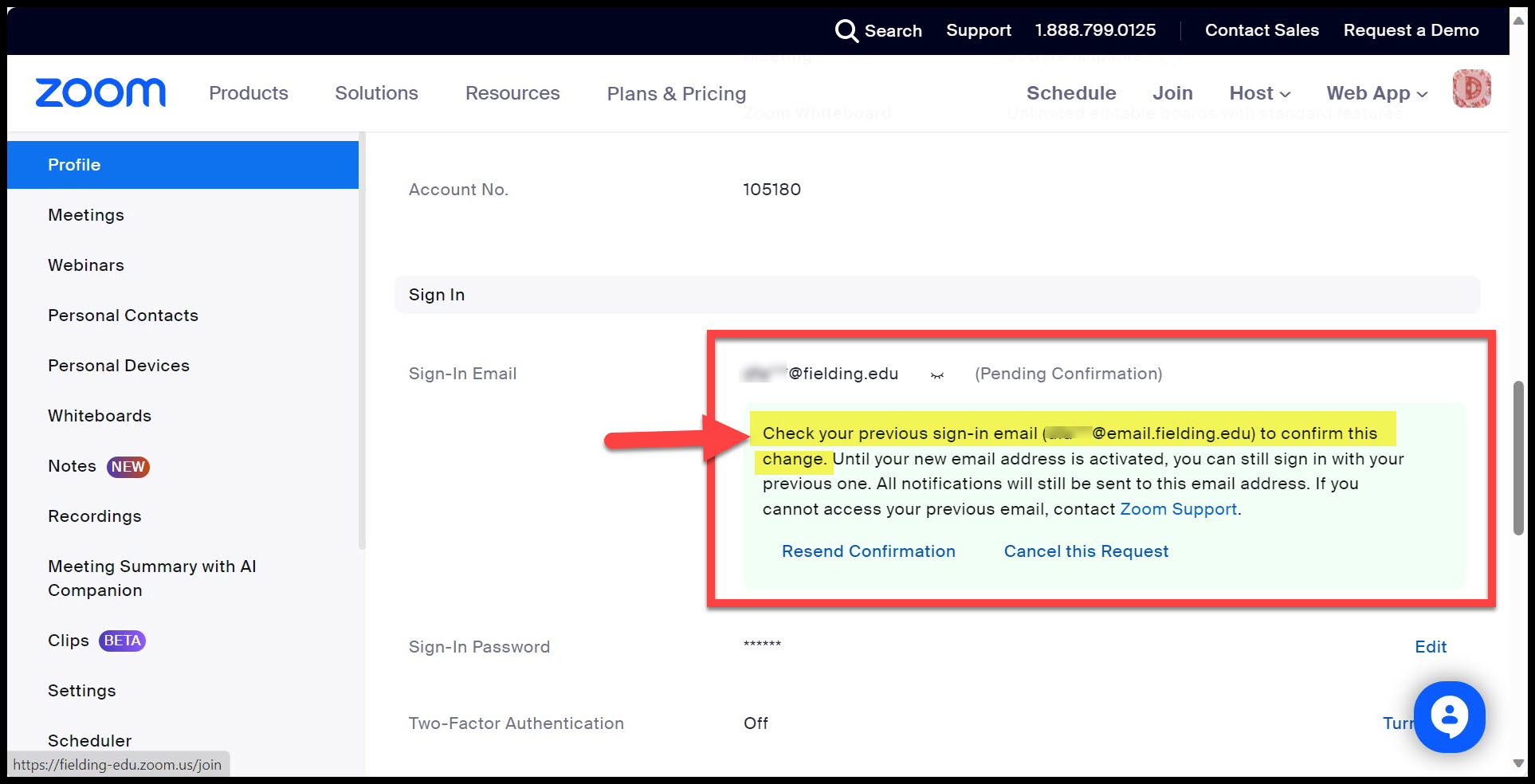This screenshot has width=1535, height=784.
Task: Open the search magnifier icon
Action: 846,31
